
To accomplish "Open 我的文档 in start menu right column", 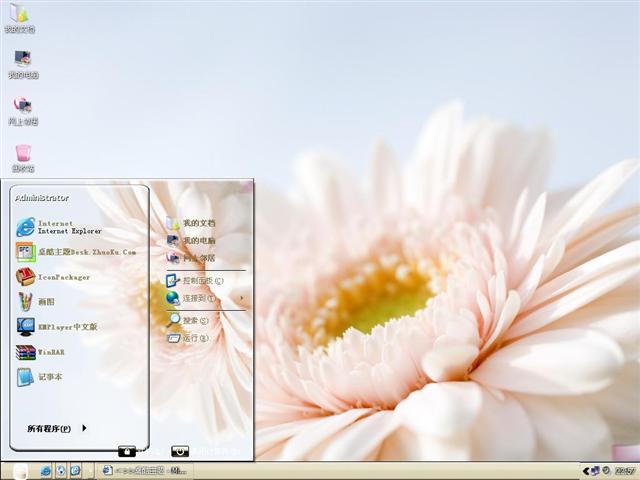I will (191, 223).
